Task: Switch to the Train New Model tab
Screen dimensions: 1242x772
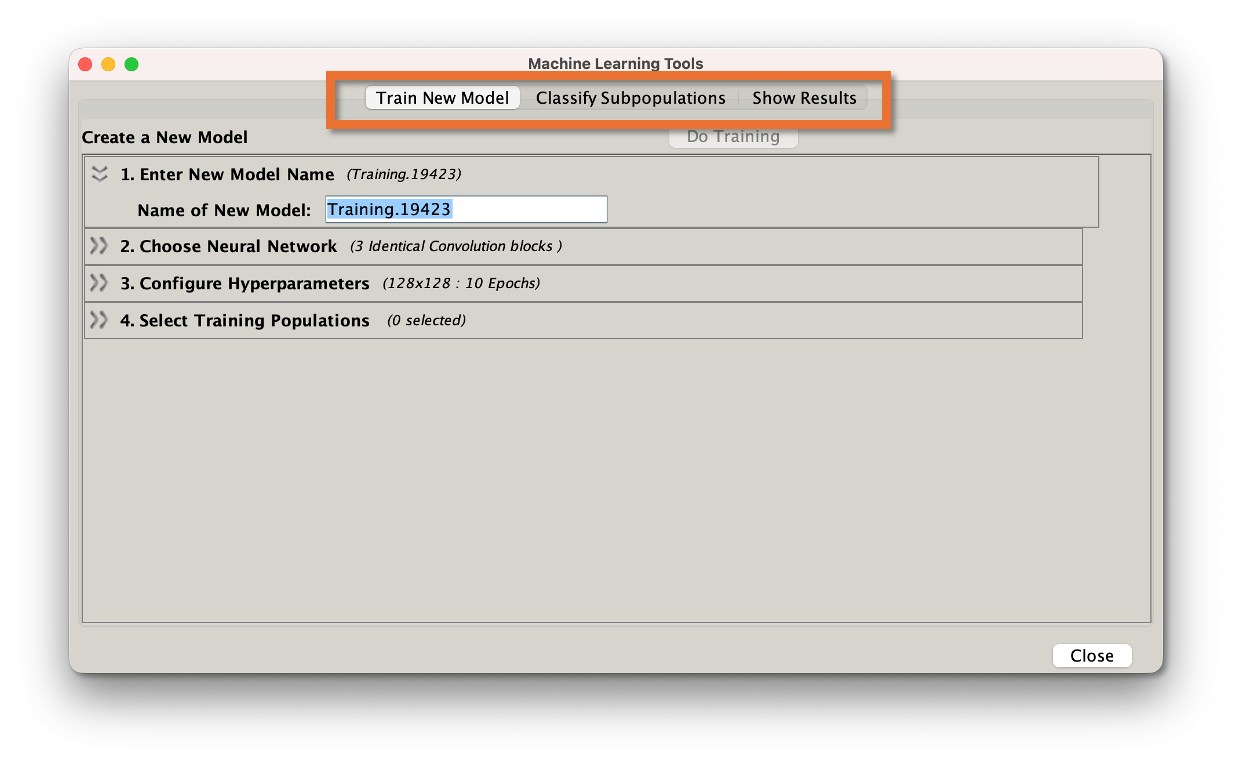Action: 442,98
